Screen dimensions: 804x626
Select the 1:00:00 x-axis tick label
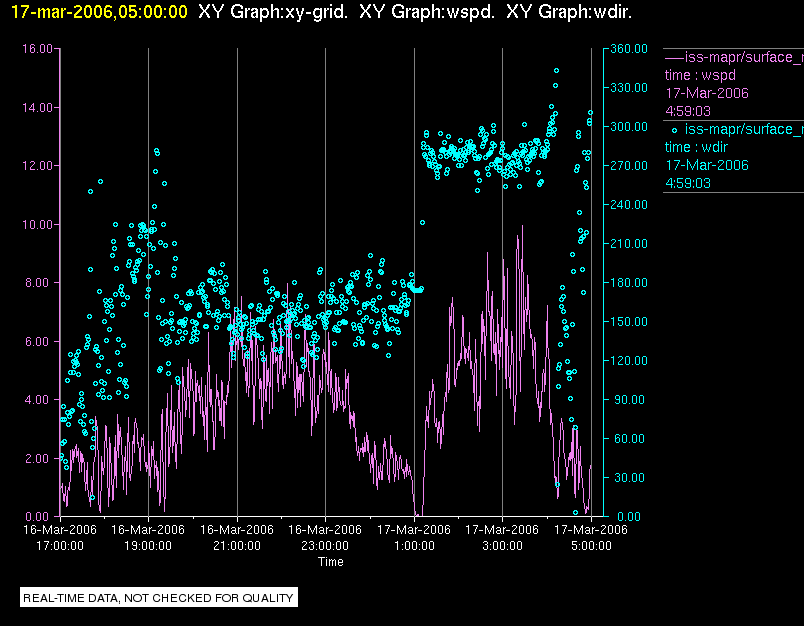(x=414, y=546)
